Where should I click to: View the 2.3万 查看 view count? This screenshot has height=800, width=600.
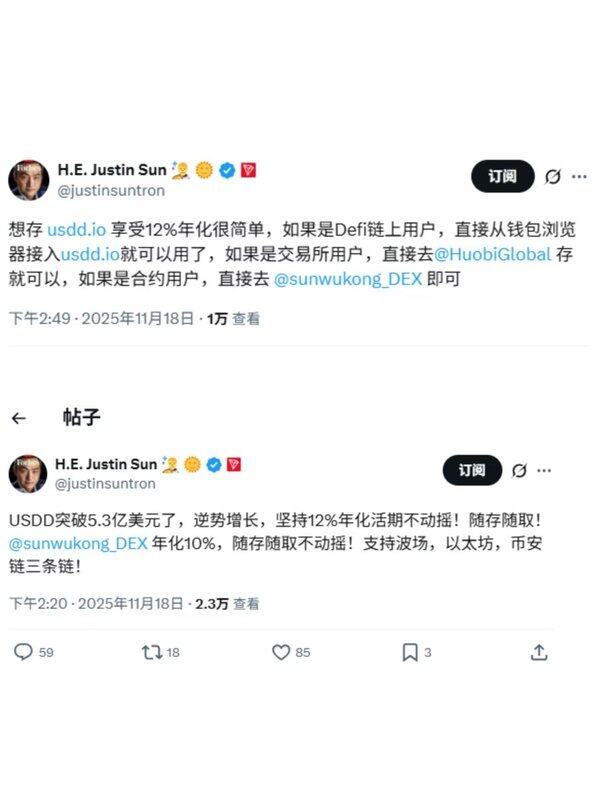pos(227,604)
